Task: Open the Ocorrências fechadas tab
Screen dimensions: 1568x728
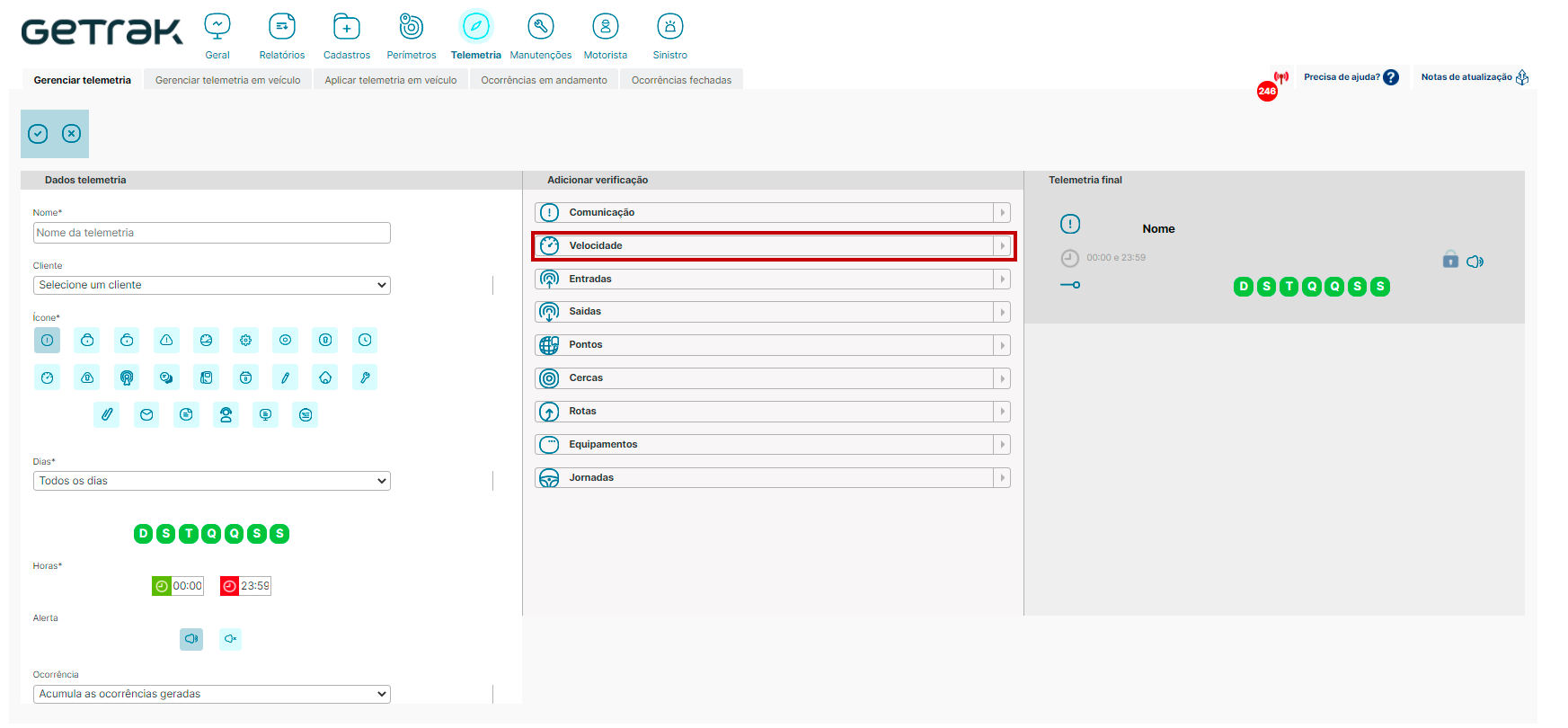Action: (x=681, y=80)
